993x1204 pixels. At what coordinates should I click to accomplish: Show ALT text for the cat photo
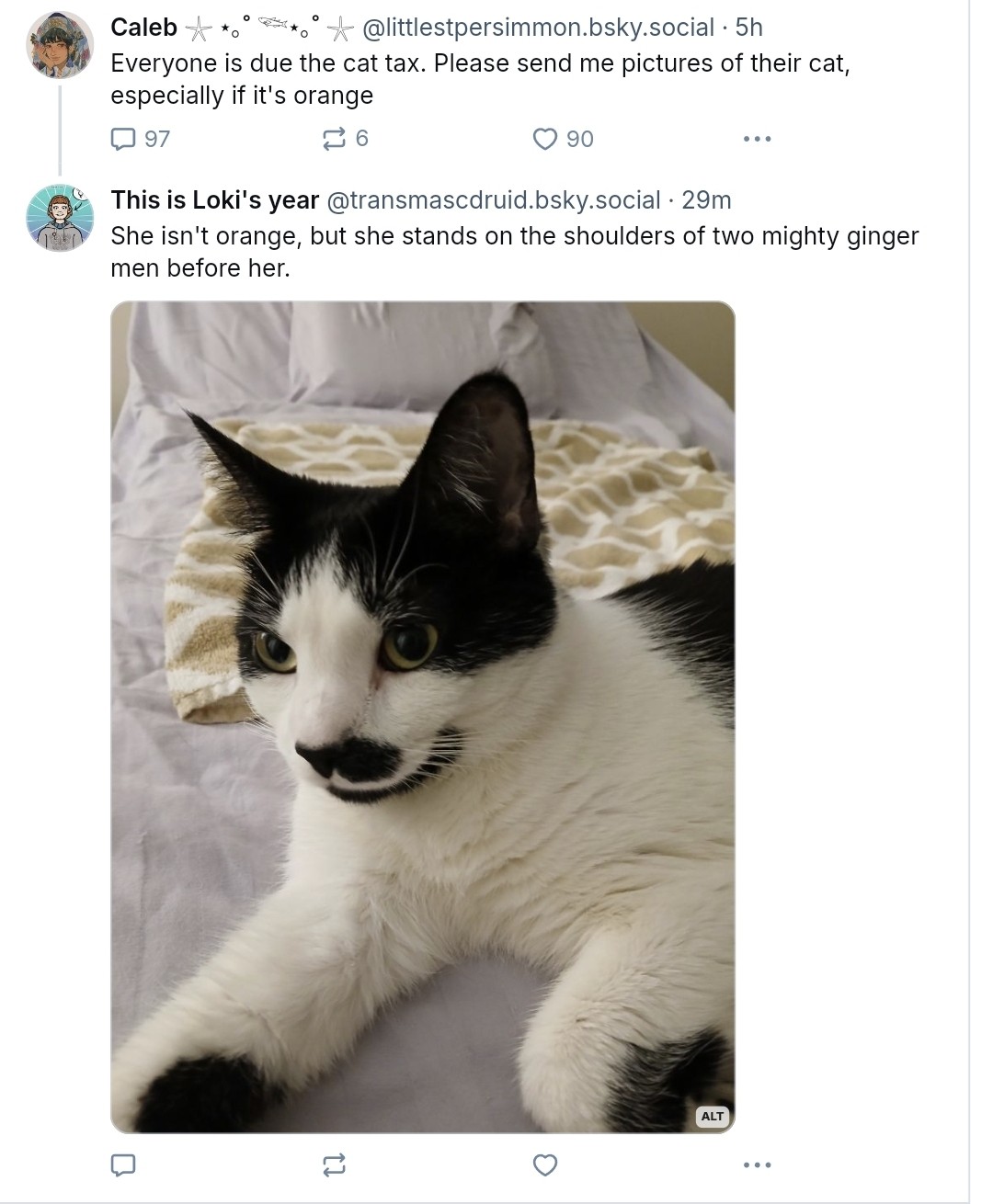[713, 1116]
